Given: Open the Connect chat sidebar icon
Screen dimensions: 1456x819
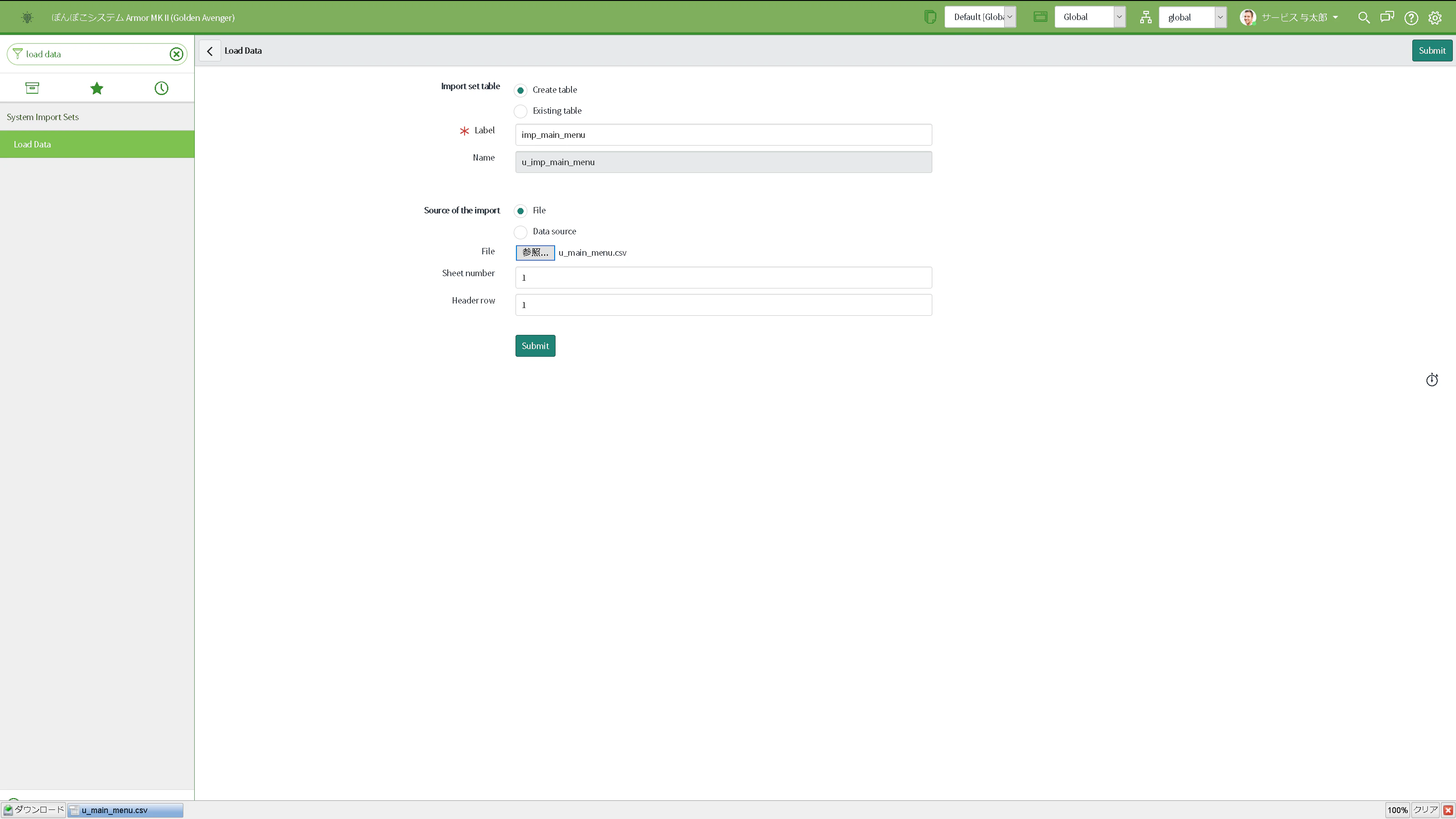Looking at the screenshot, I should coord(1387,17).
